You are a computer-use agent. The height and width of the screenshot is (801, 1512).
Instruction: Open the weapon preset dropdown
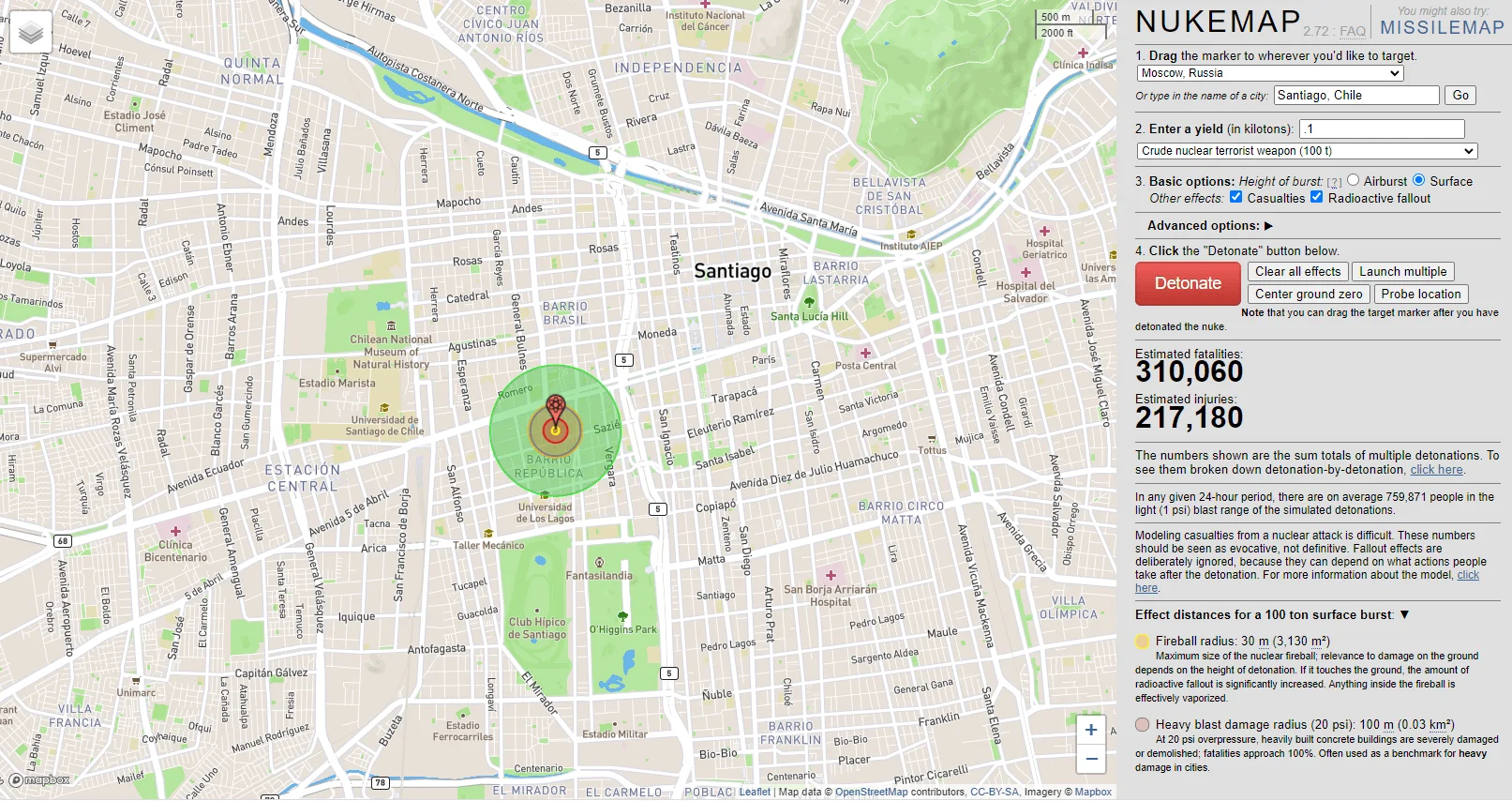(1308, 151)
